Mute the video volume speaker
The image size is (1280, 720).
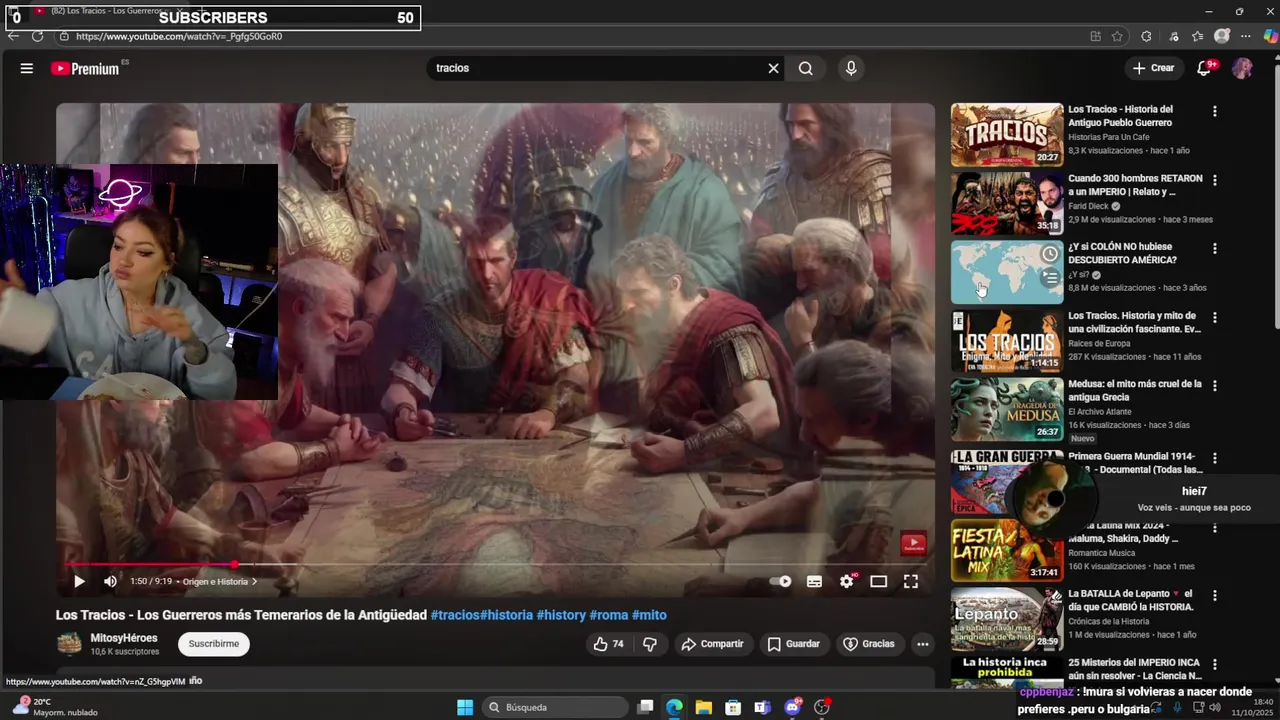click(x=111, y=581)
